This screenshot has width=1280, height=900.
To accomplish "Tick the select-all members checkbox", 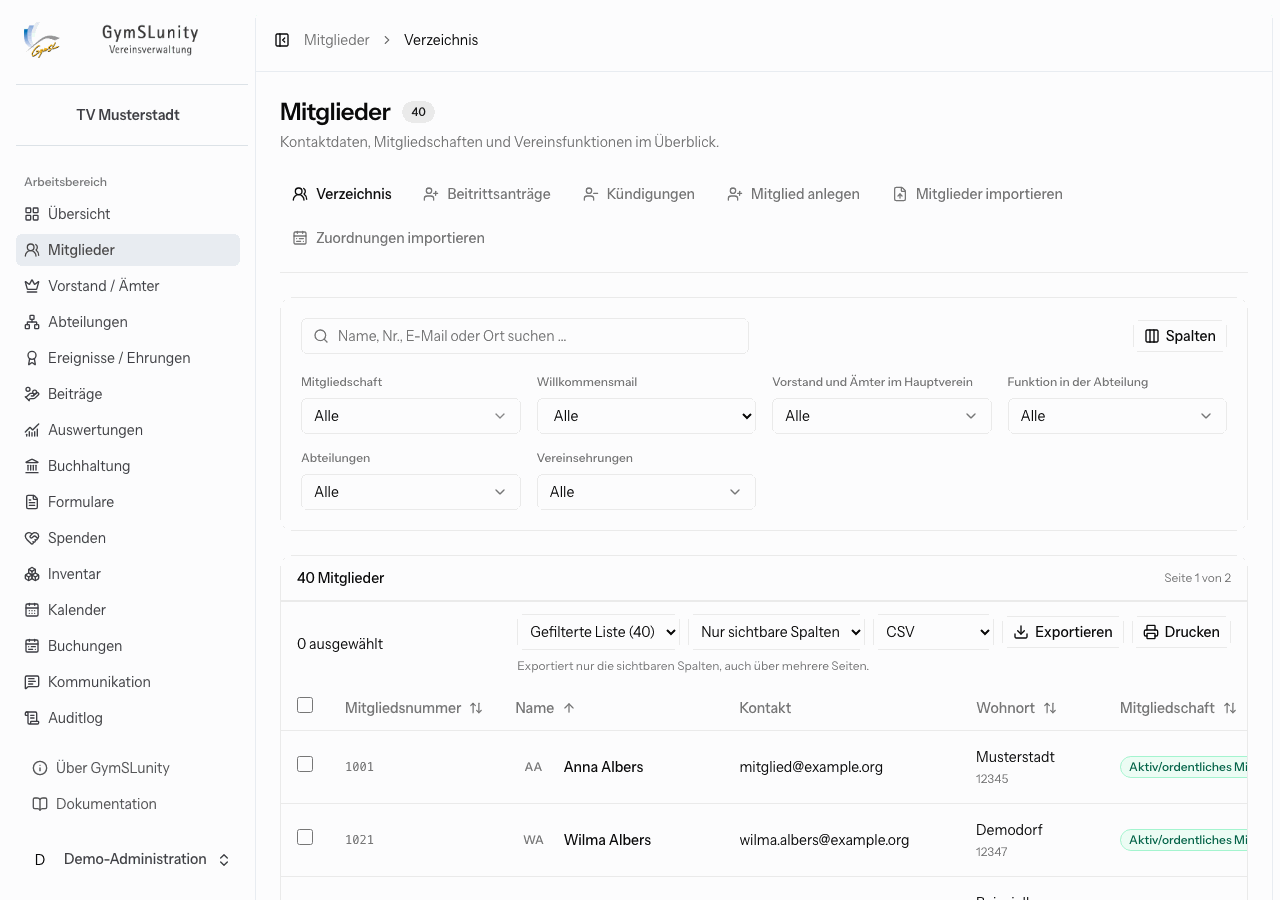I will (x=305, y=705).
